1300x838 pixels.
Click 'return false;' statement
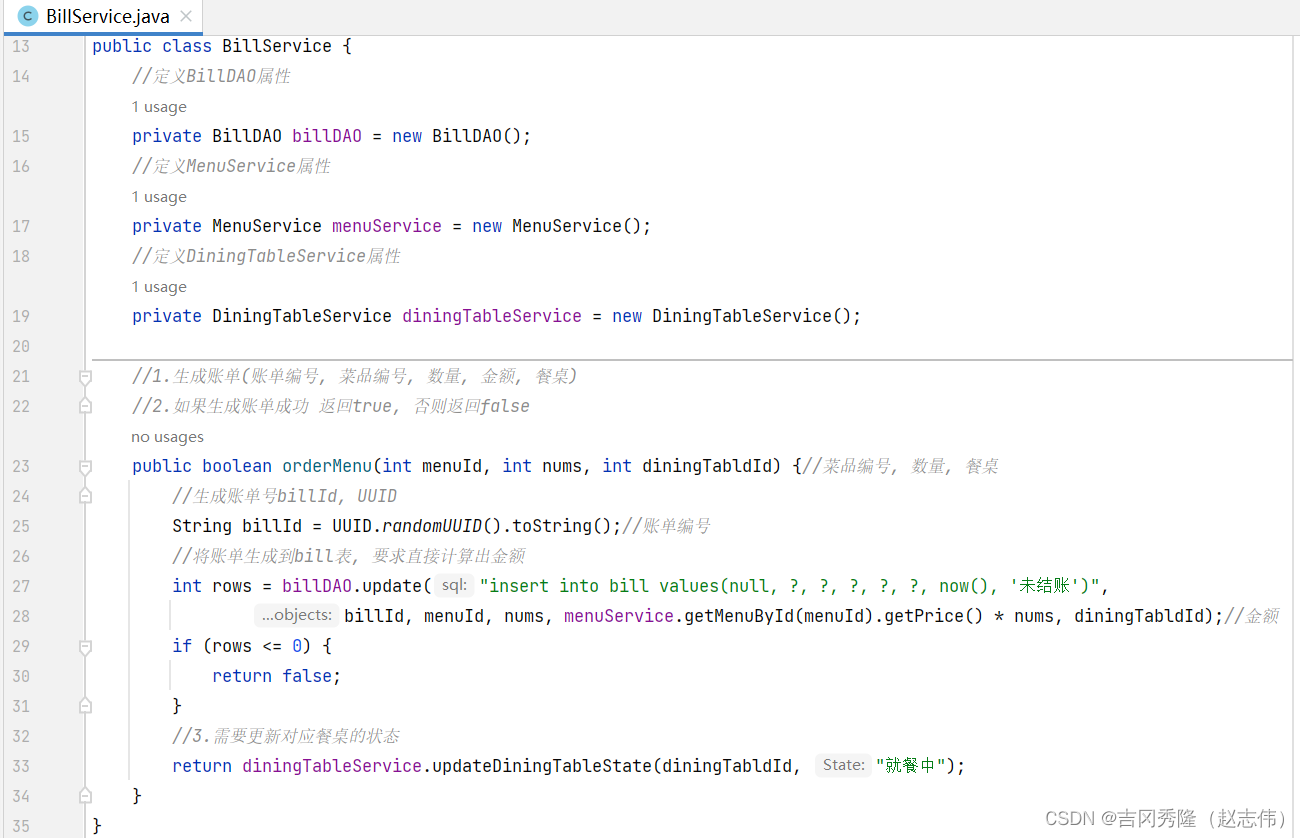tap(277, 676)
